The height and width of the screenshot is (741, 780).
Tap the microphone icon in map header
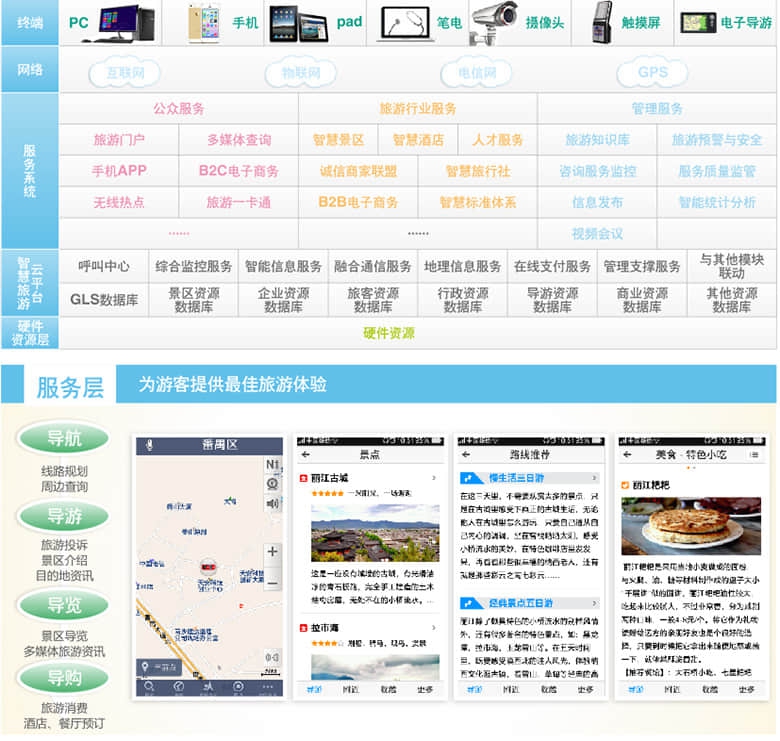click(x=149, y=445)
